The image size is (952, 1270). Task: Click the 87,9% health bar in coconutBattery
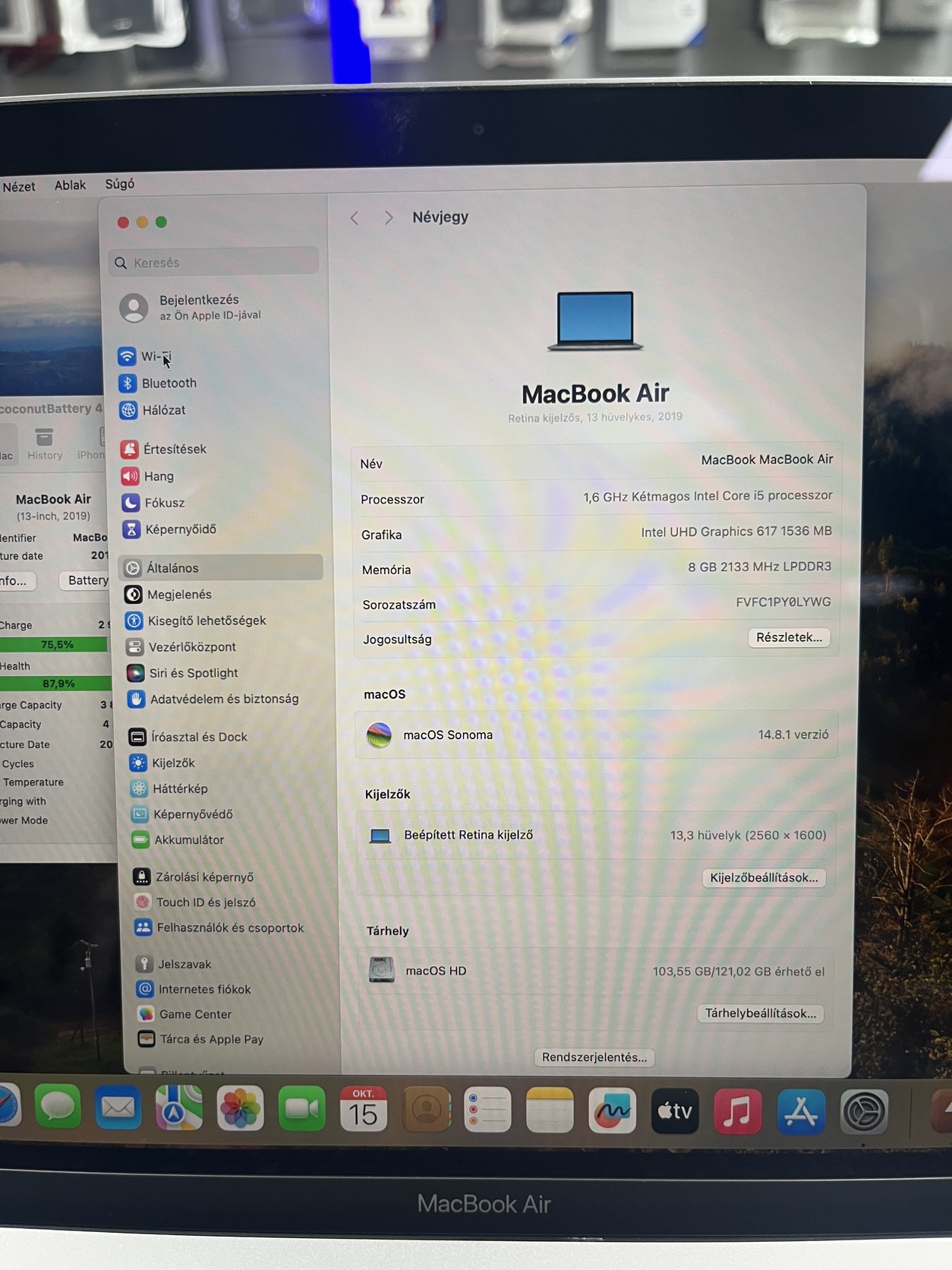coord(55,683)
